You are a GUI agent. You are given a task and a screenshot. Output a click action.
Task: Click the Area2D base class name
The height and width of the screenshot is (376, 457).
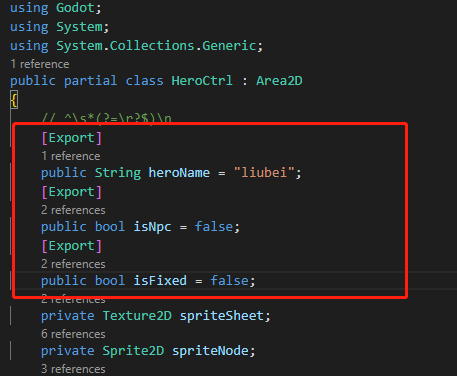[x=279, y=81]
